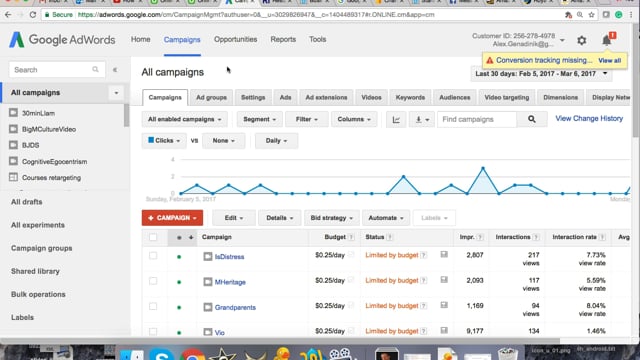Click the red + CAMPAIGN button
The image size is (640, 360).
[x=172, y=218]
